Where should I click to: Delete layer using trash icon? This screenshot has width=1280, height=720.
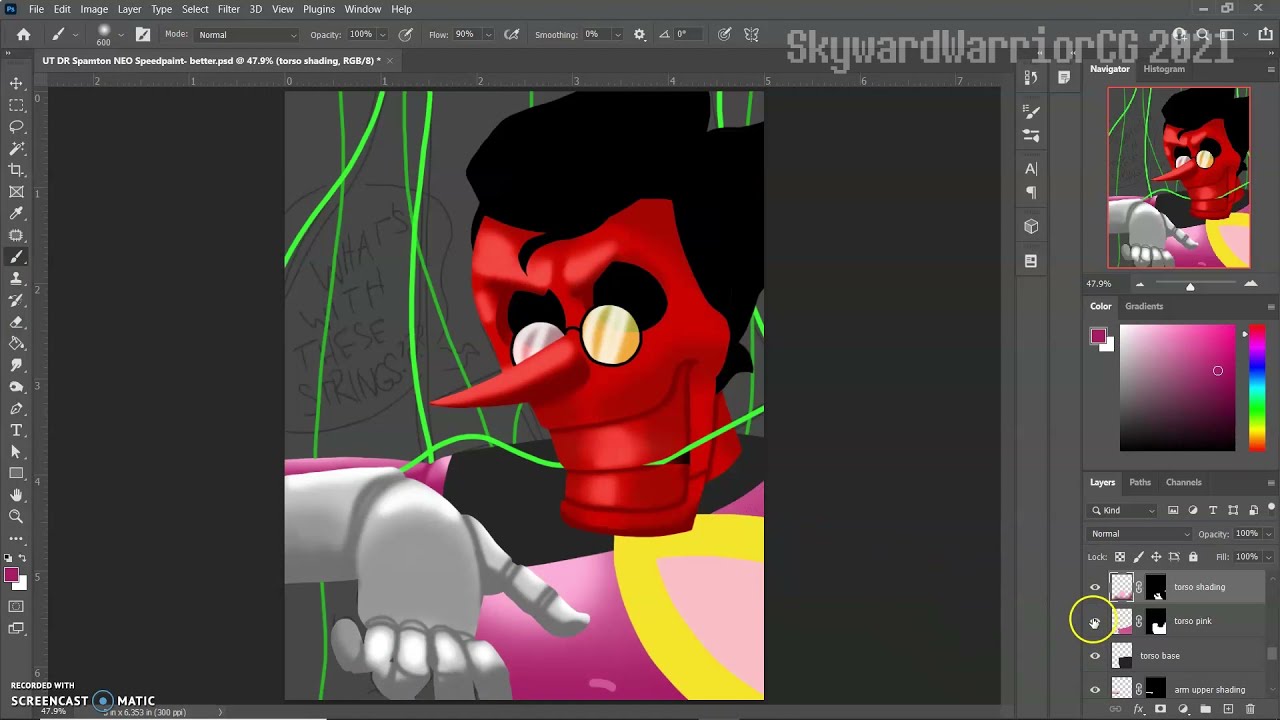coord(1250,709)
